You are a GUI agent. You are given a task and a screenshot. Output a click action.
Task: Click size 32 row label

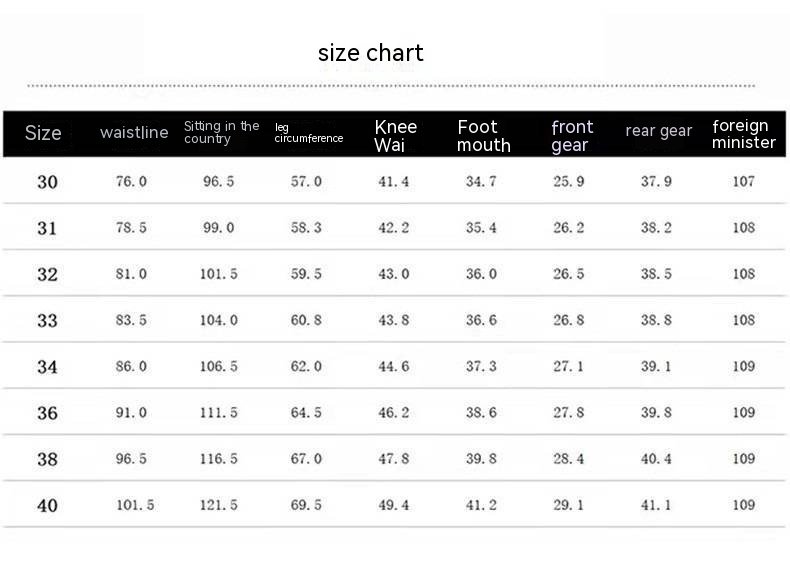[47, 274]
